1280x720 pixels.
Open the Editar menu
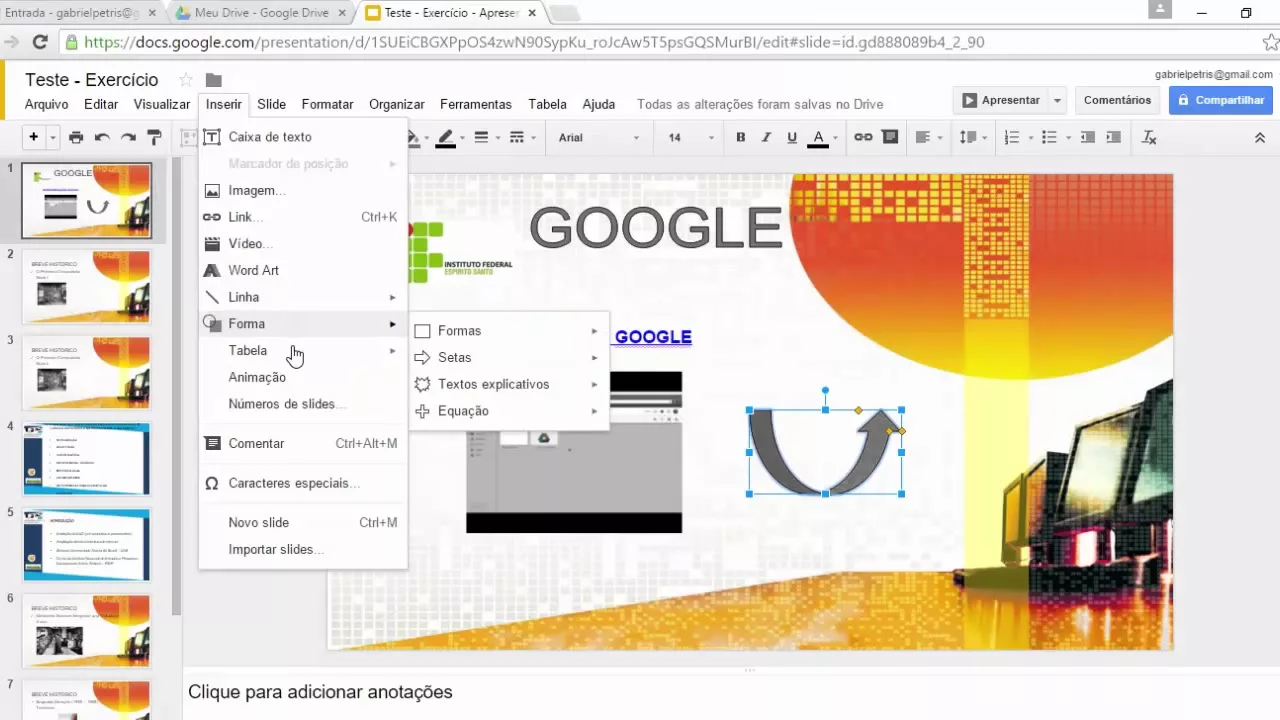(x=101, y=104)
